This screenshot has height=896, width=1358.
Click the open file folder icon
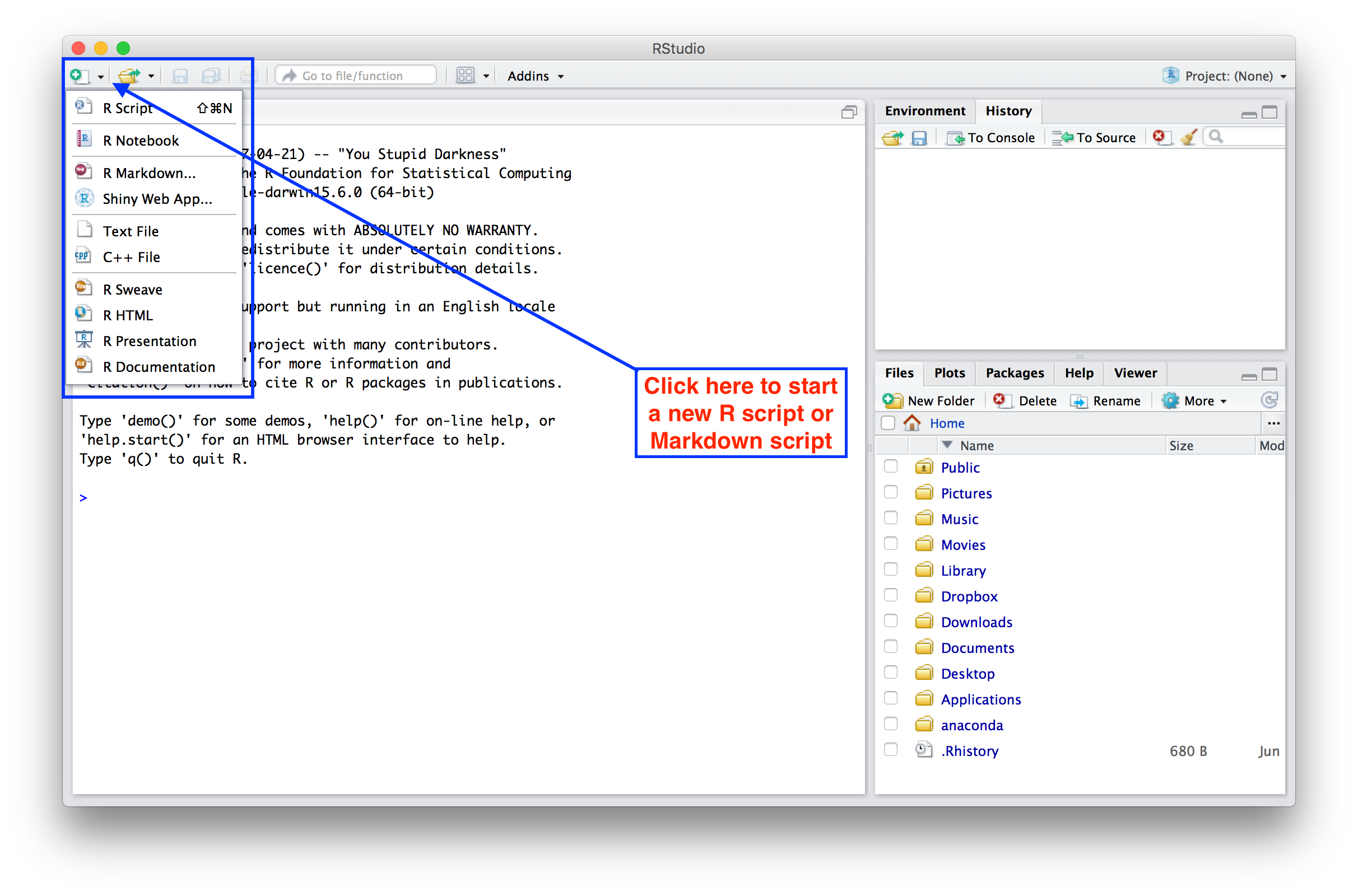pos(129,76)
